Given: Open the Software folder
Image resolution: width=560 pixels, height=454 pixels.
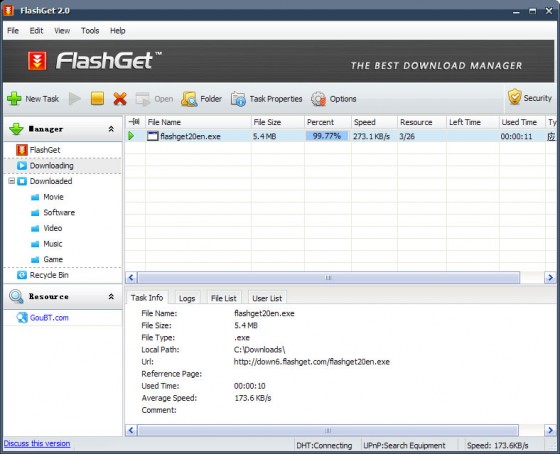Looking at the screenshot, I should pyautogui.click(x=59, y=213).
